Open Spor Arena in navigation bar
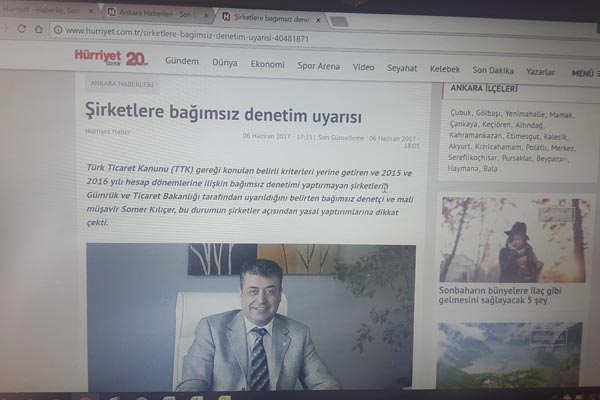Image resolution: width=600 pixels, height=400 pixels. (318, 66)
